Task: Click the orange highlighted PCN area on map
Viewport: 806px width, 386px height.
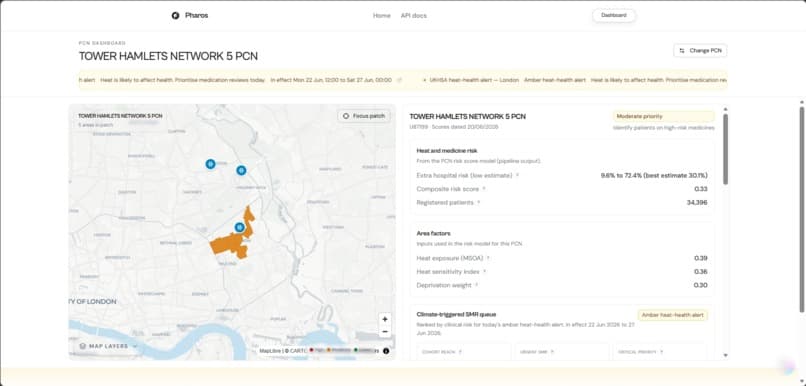Action: point(231,244)
